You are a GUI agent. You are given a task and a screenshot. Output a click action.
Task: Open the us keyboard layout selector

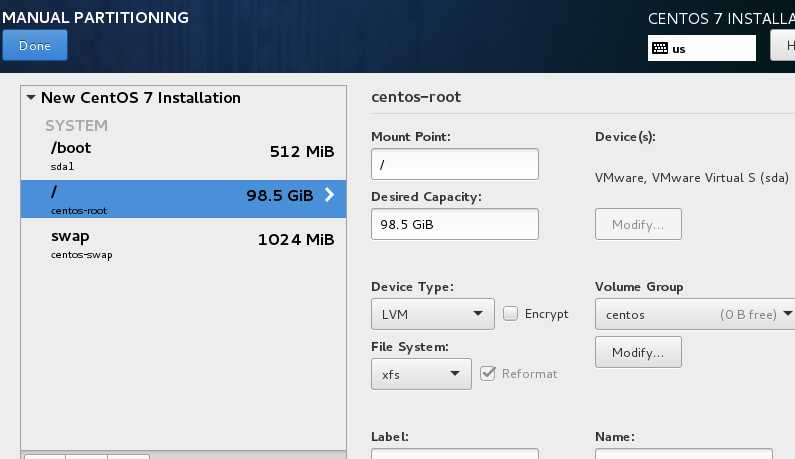pos(701,48)
